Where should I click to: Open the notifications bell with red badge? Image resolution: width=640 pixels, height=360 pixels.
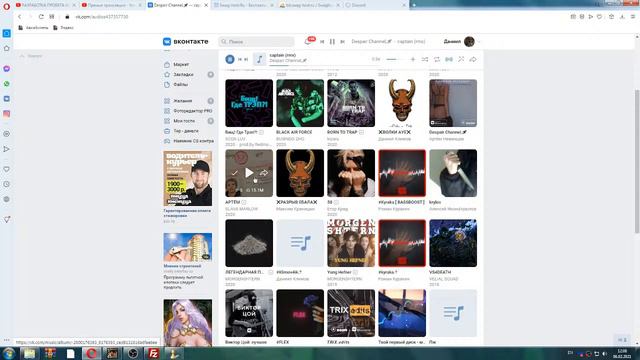point(308,41)
